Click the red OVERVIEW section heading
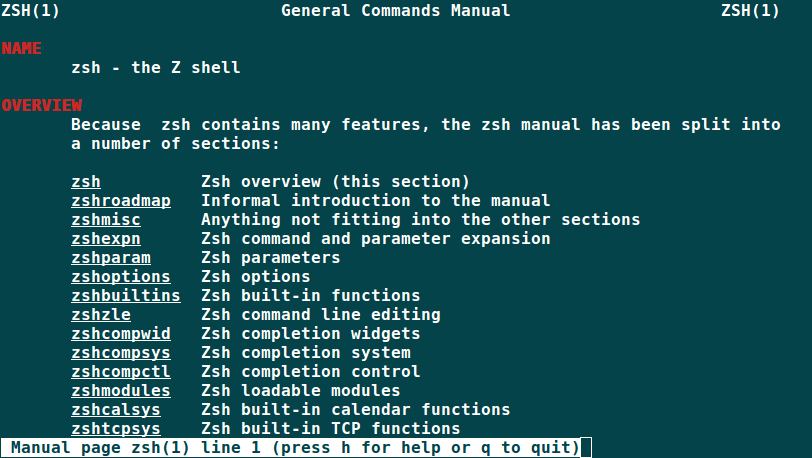The height and width of the screenshot is (458, 812). (41, 106)
